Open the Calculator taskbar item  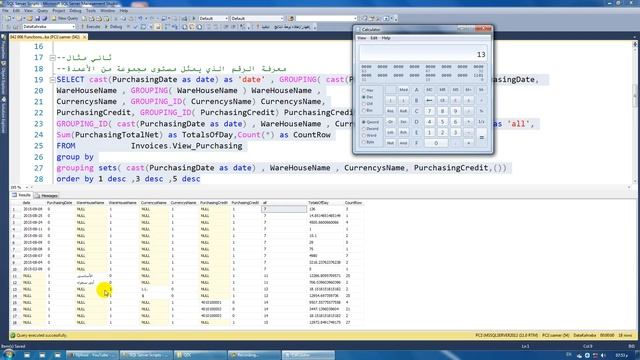308,355
